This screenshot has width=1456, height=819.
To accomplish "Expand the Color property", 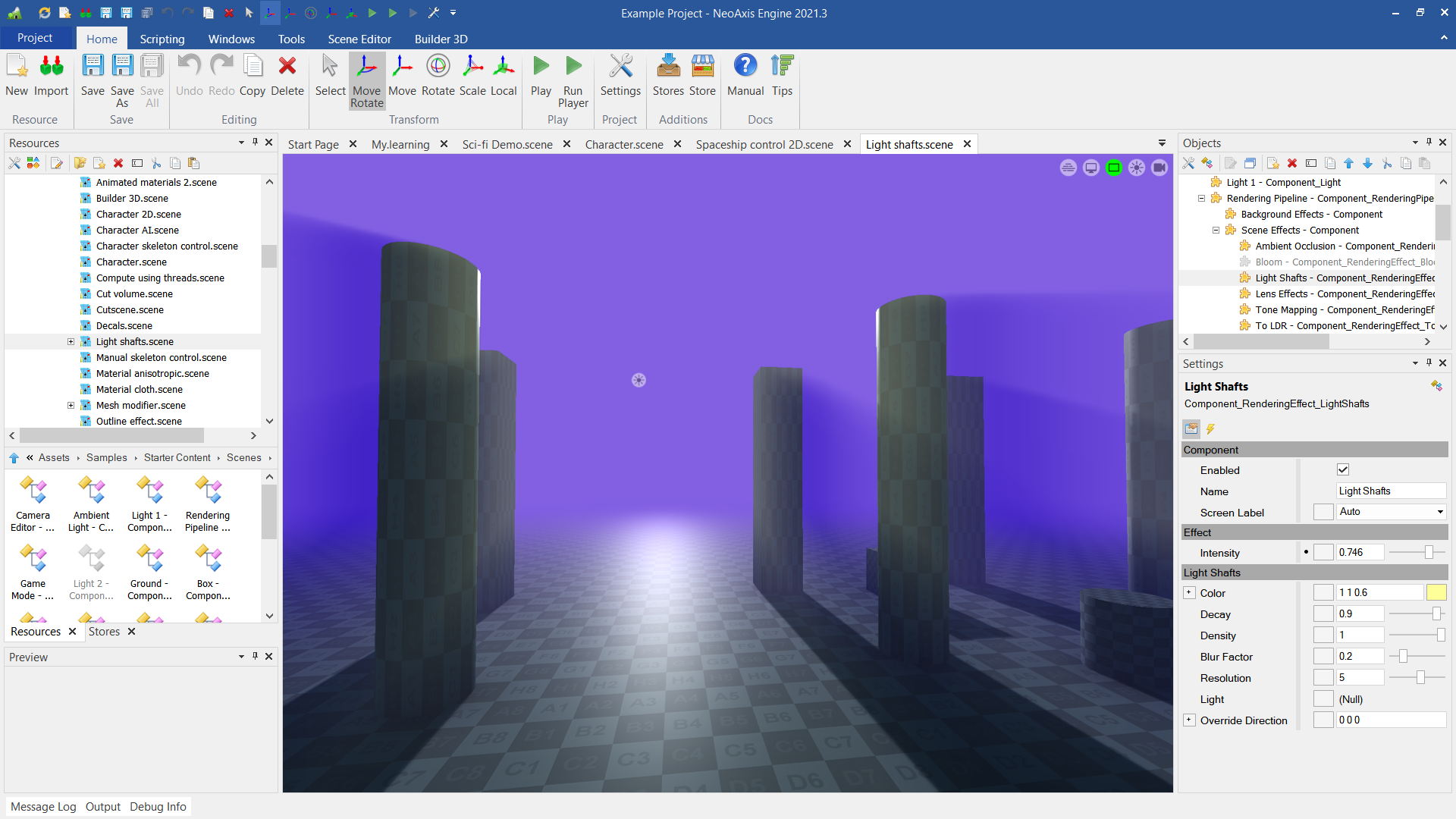I will coord(1189,593).
